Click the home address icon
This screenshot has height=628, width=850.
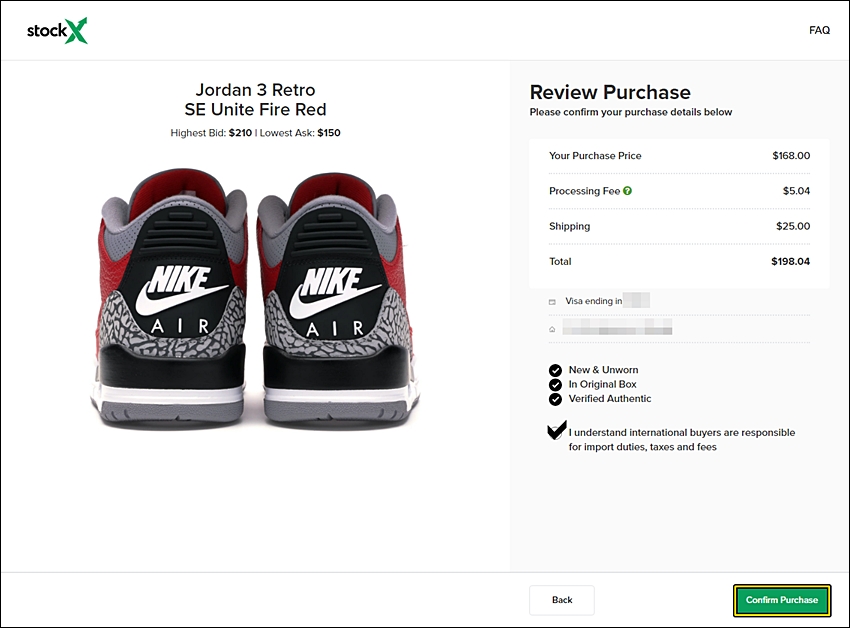552,329
